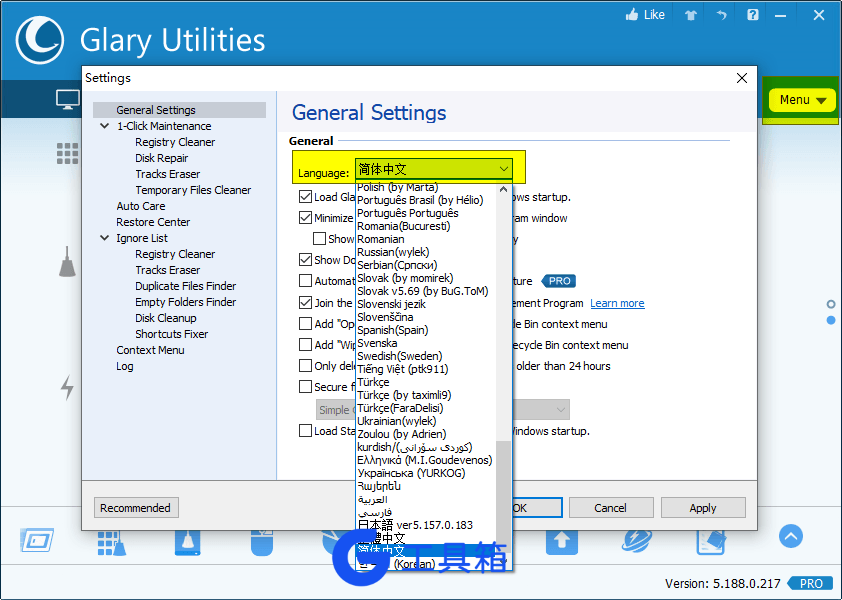Image resolution: width=842 pixels, height=600 pixels.
Task: Click the undo arrow icon in title bar
Action: point(721,15)
